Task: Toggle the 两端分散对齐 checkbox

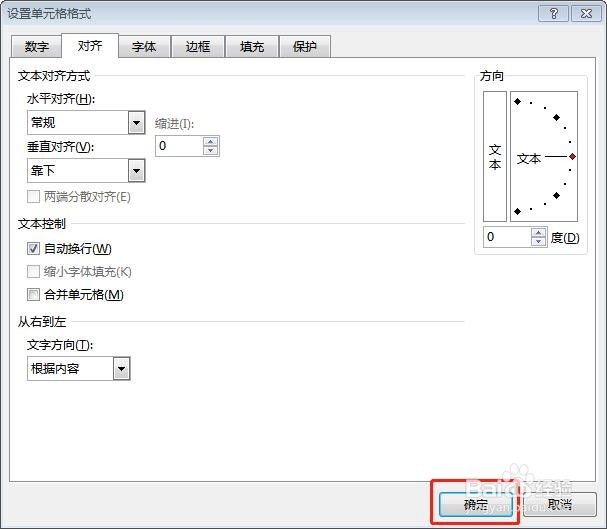Action: tap(33, 197)
